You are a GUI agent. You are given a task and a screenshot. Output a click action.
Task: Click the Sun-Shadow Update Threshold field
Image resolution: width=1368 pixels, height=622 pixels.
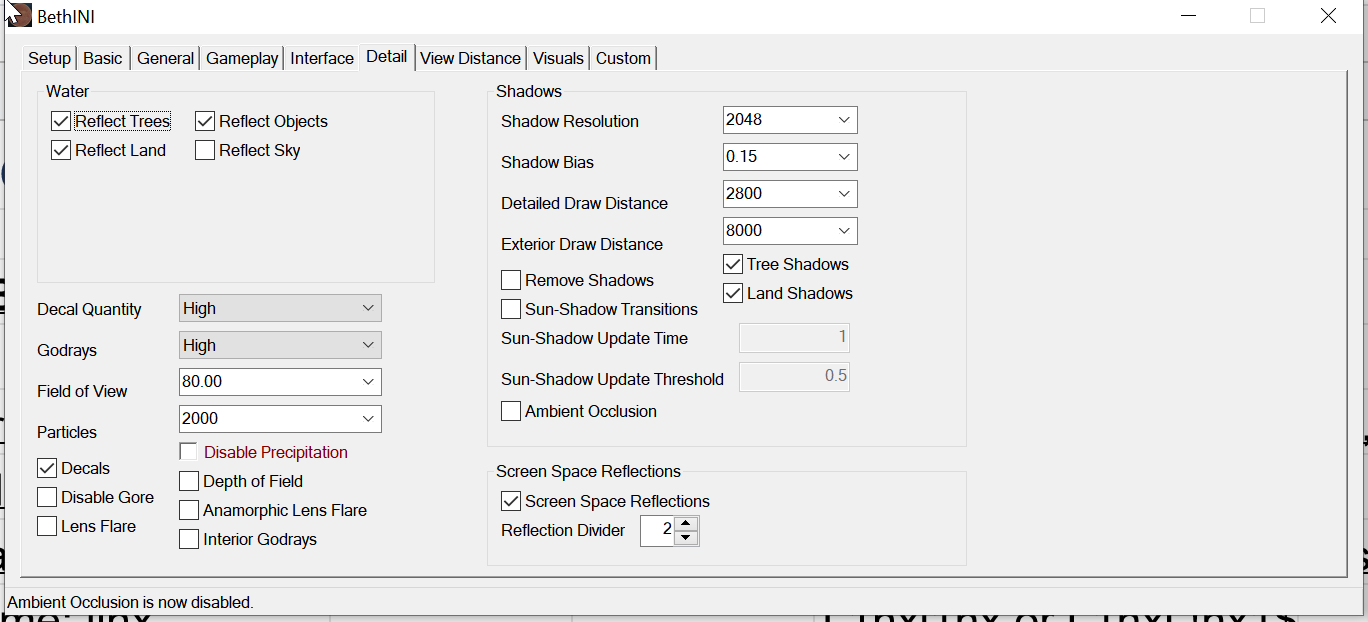click(x=794, y=376)
